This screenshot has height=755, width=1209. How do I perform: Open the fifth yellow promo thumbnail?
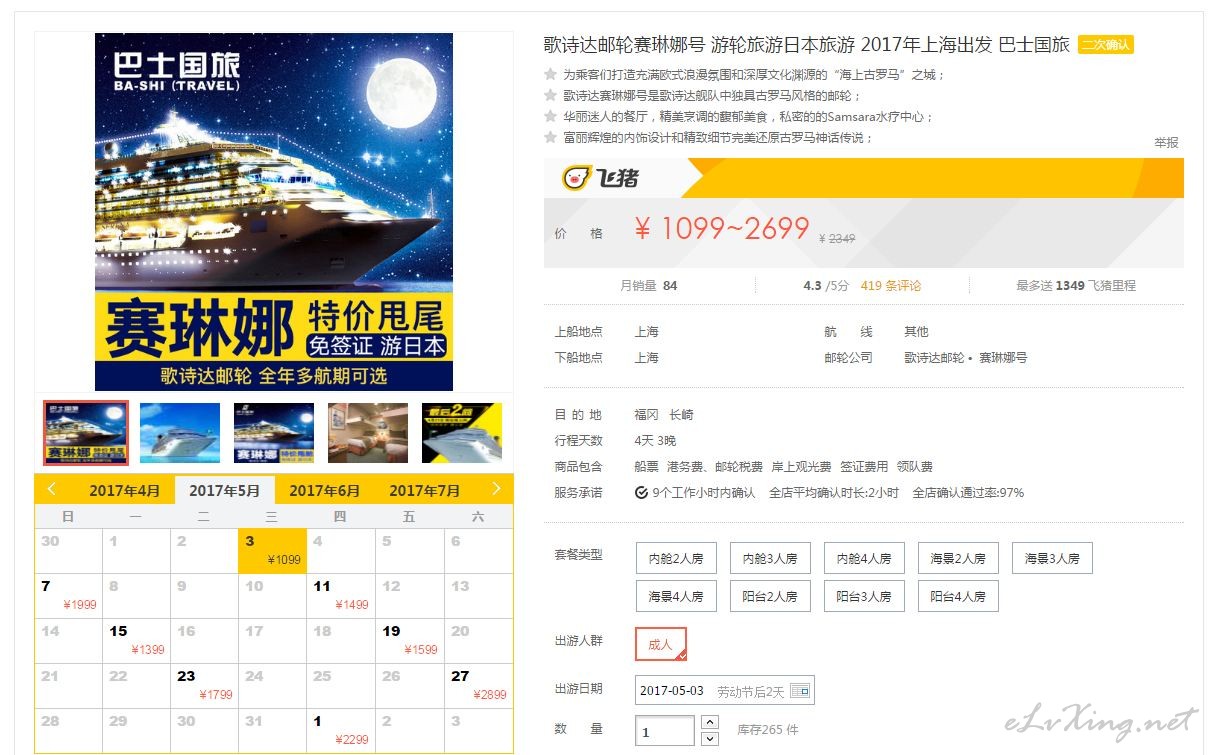click(462, 433)
